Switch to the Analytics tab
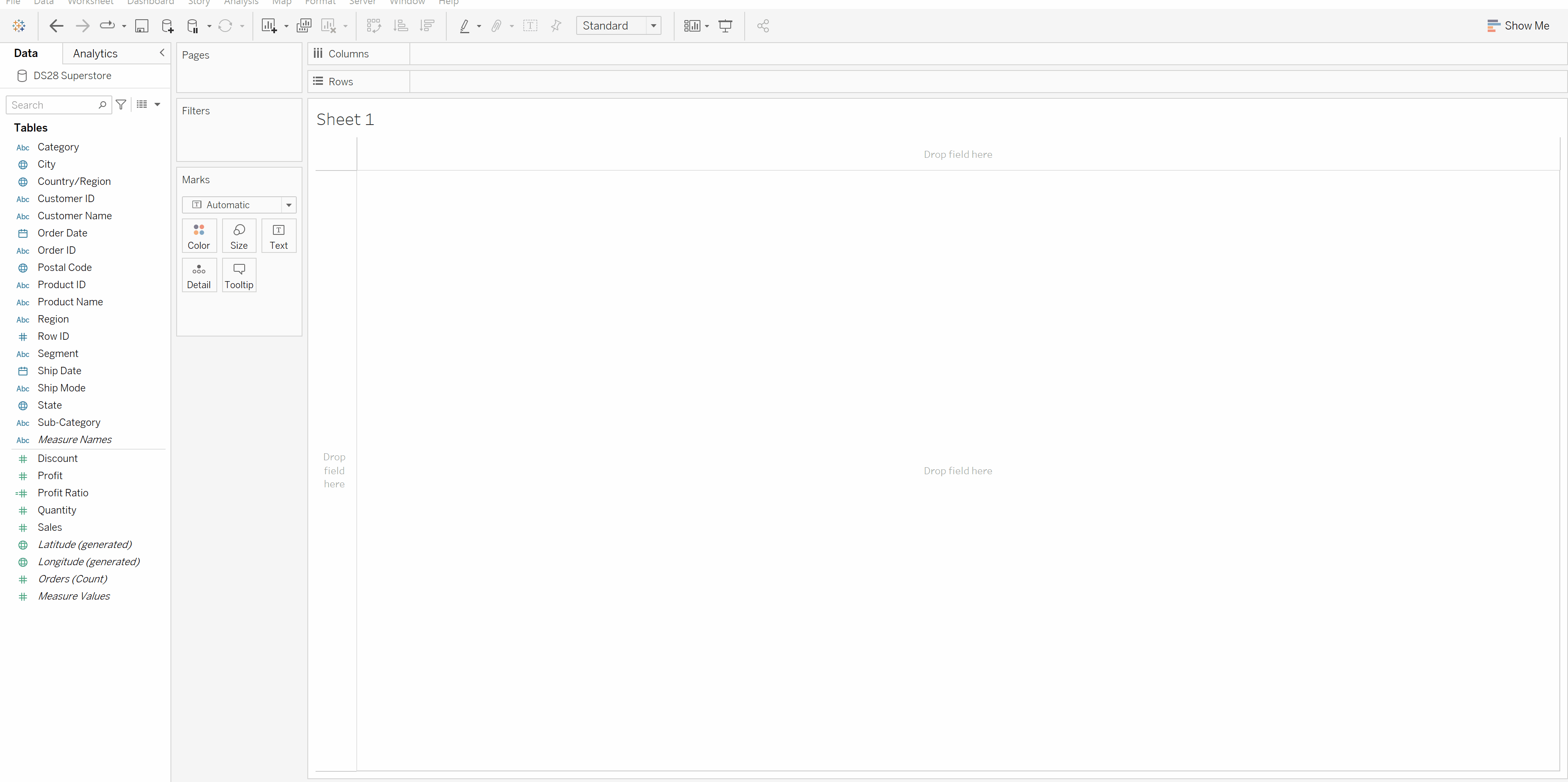Viewport: 1568px width, 782px height. click(95, 54)
